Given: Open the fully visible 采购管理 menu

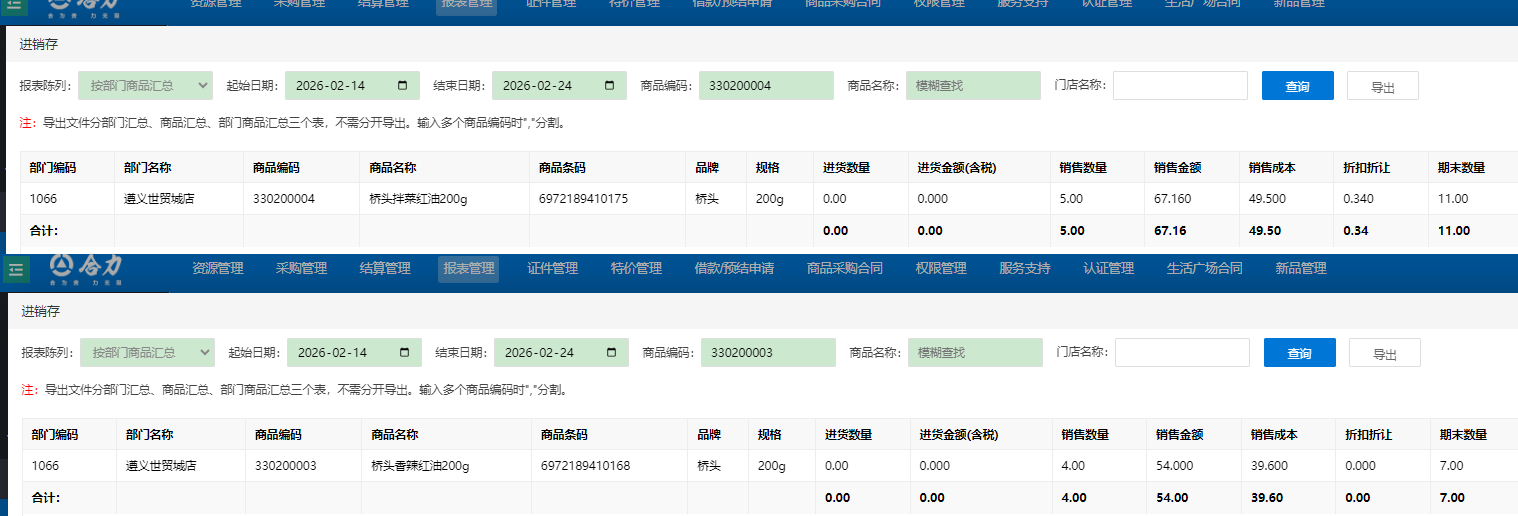Looking at the screenshot, I should (x=301, y=269).
